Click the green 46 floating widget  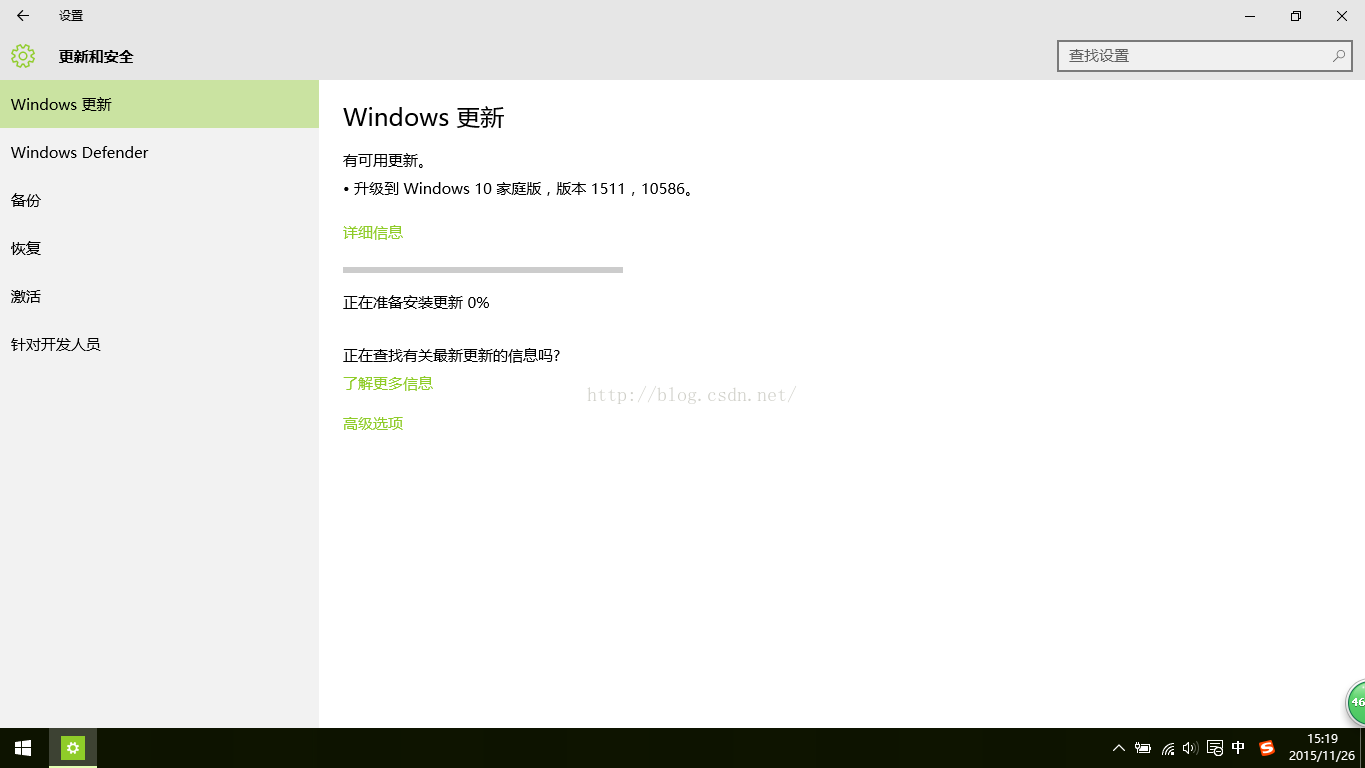click(1356, 702)
